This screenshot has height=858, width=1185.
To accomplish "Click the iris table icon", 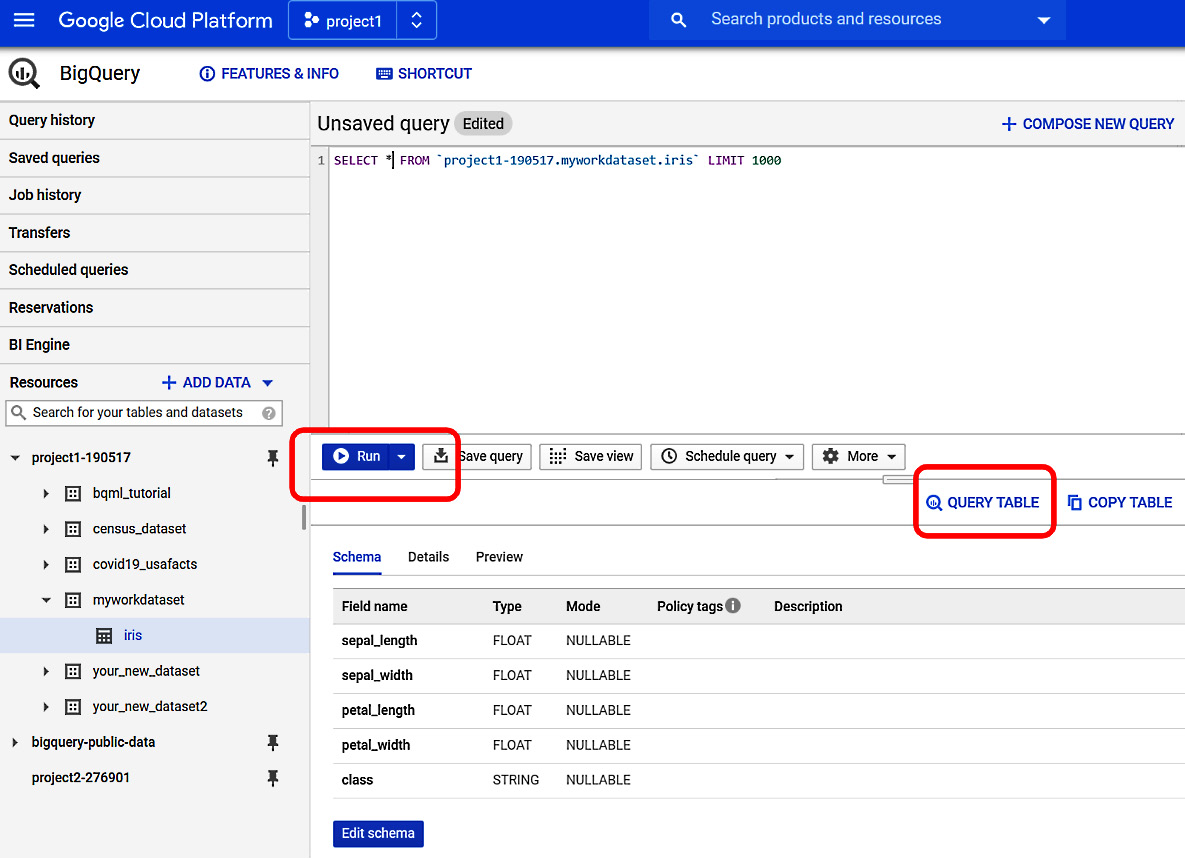I will (x=104, y=636).
